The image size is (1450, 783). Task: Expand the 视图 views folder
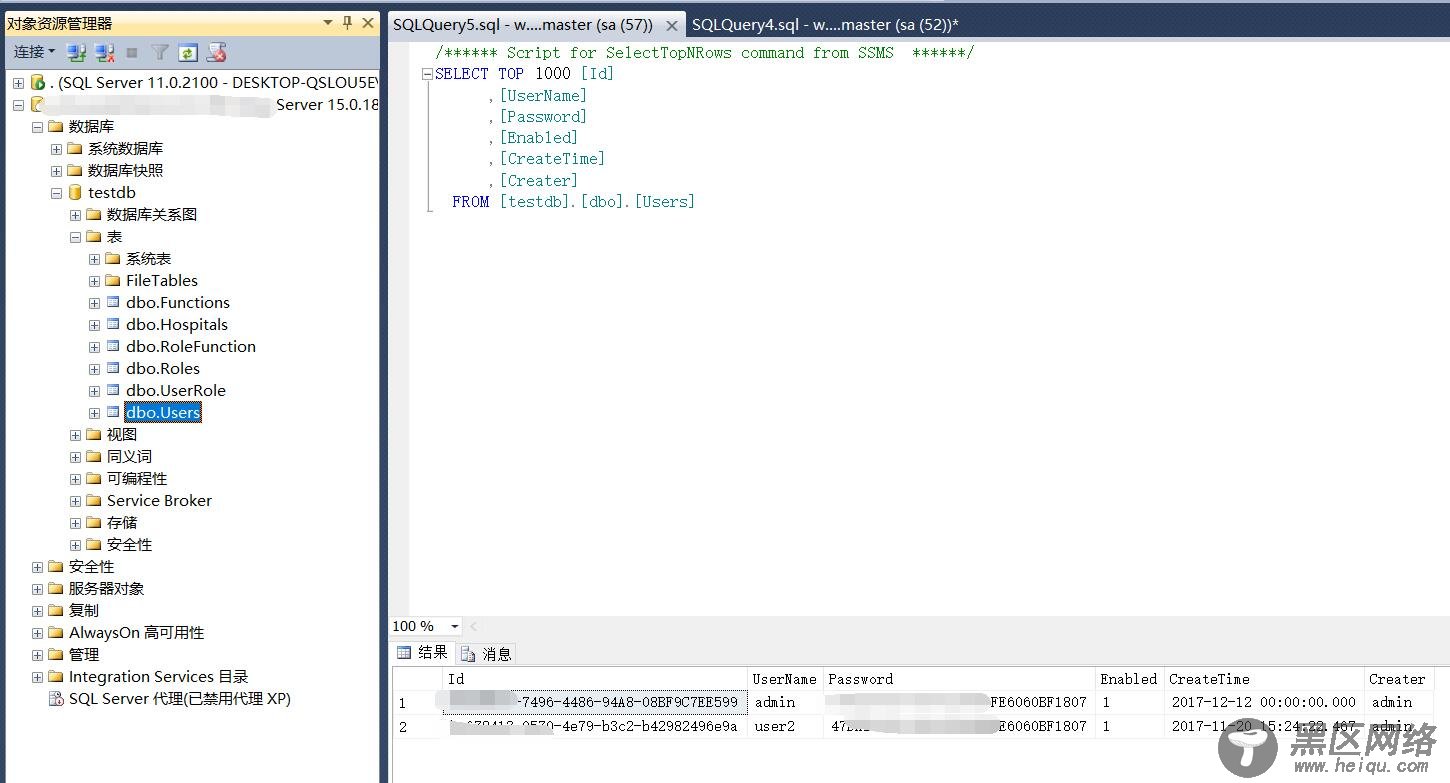[x=75, y=434]
